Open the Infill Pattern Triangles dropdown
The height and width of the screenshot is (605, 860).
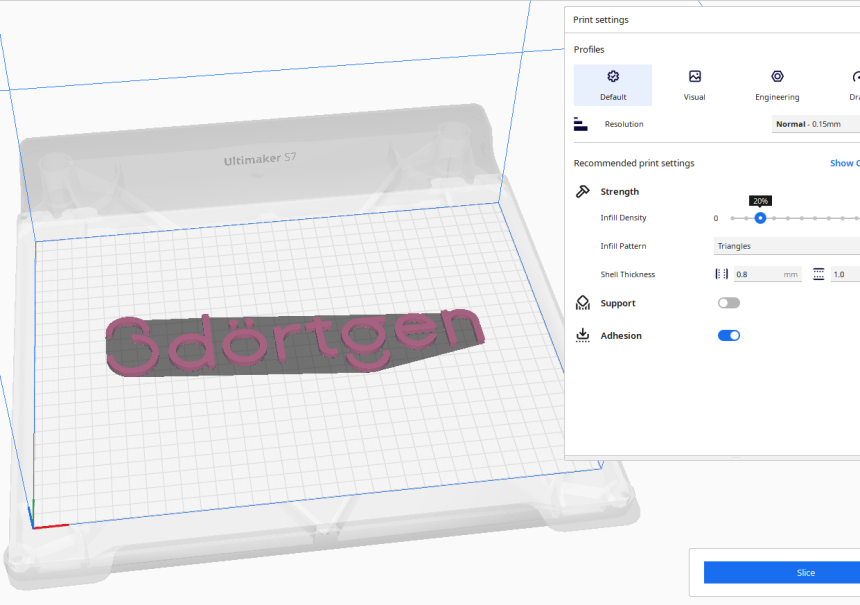point(786,246)
